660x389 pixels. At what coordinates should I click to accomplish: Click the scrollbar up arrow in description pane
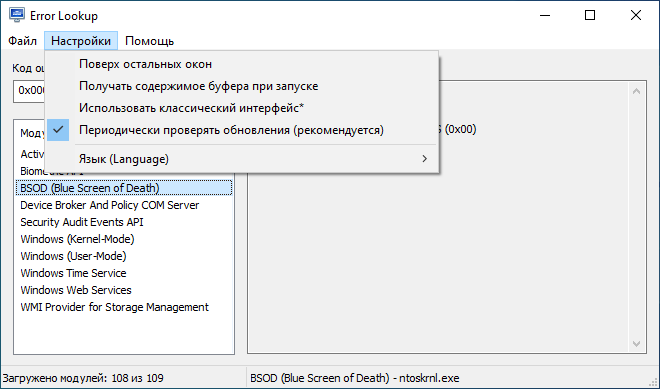point(636,91)
